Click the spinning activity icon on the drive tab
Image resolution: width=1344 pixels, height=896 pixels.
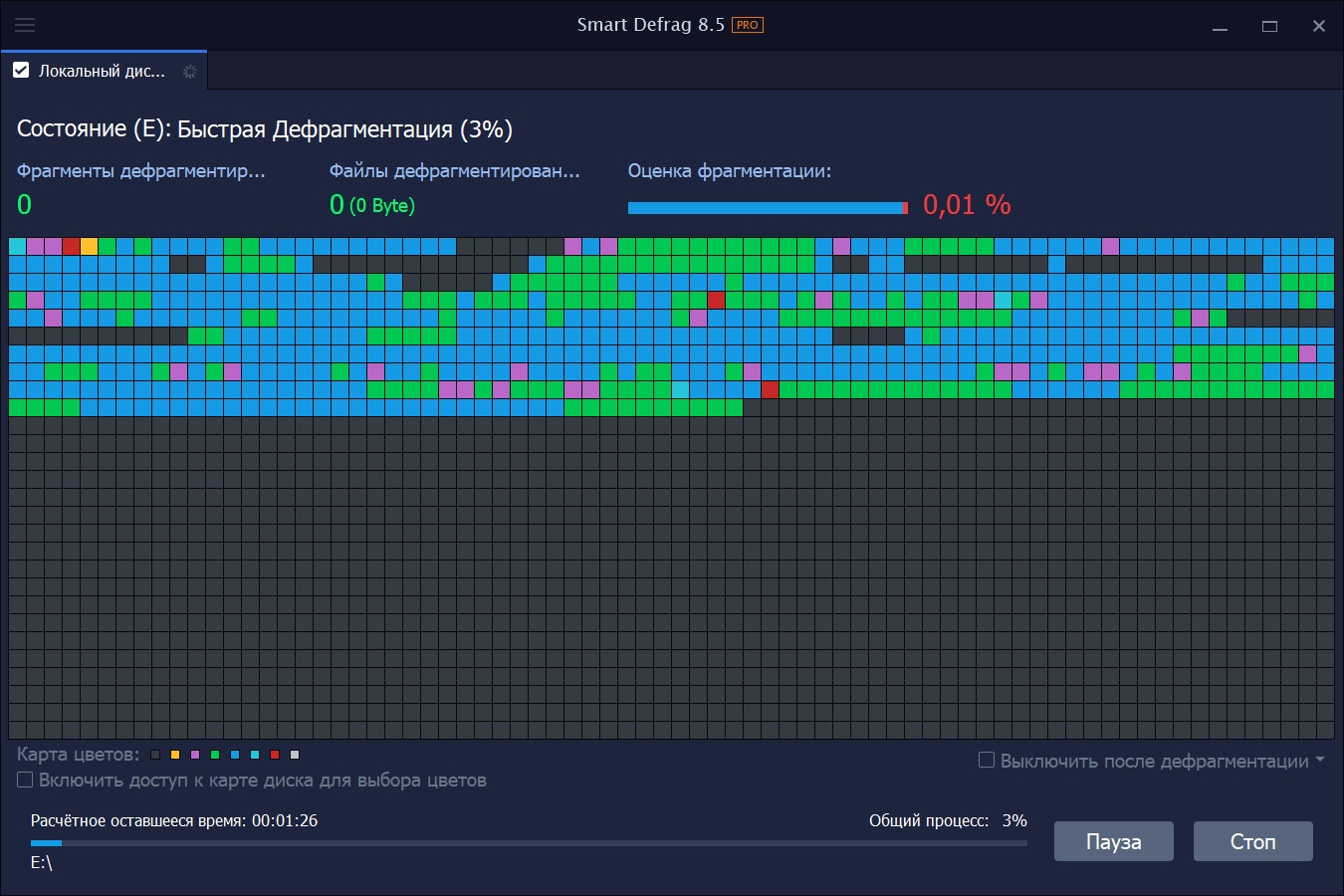[x=189, y=71]
